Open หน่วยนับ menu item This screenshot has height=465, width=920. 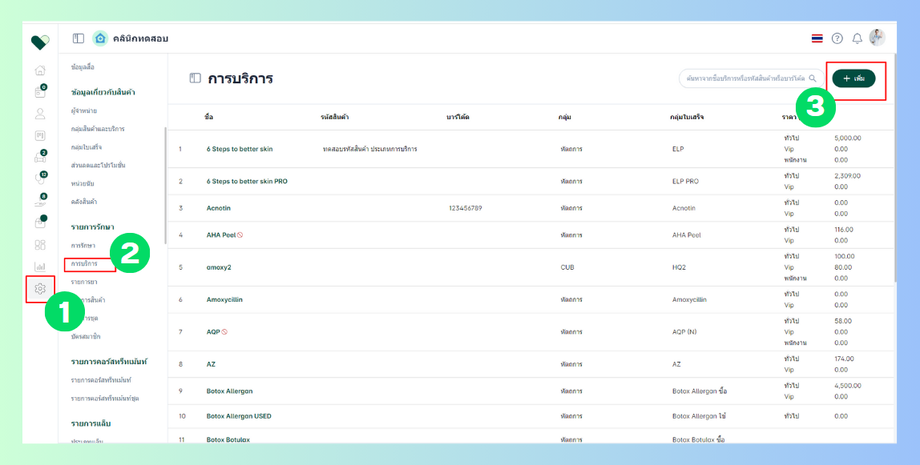82,184
